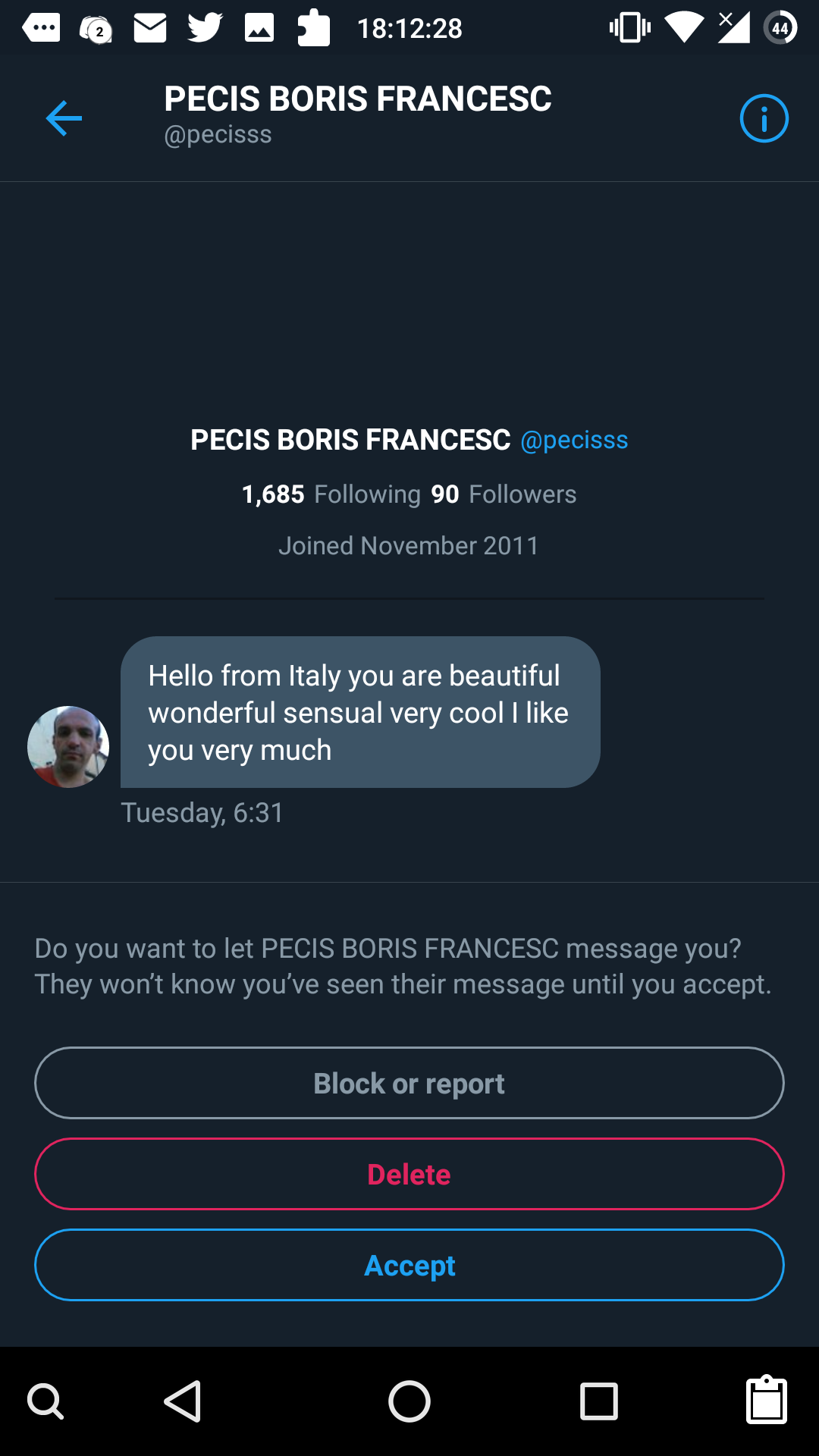
Task: Open recent apps square button
Action: (598, 1401)
